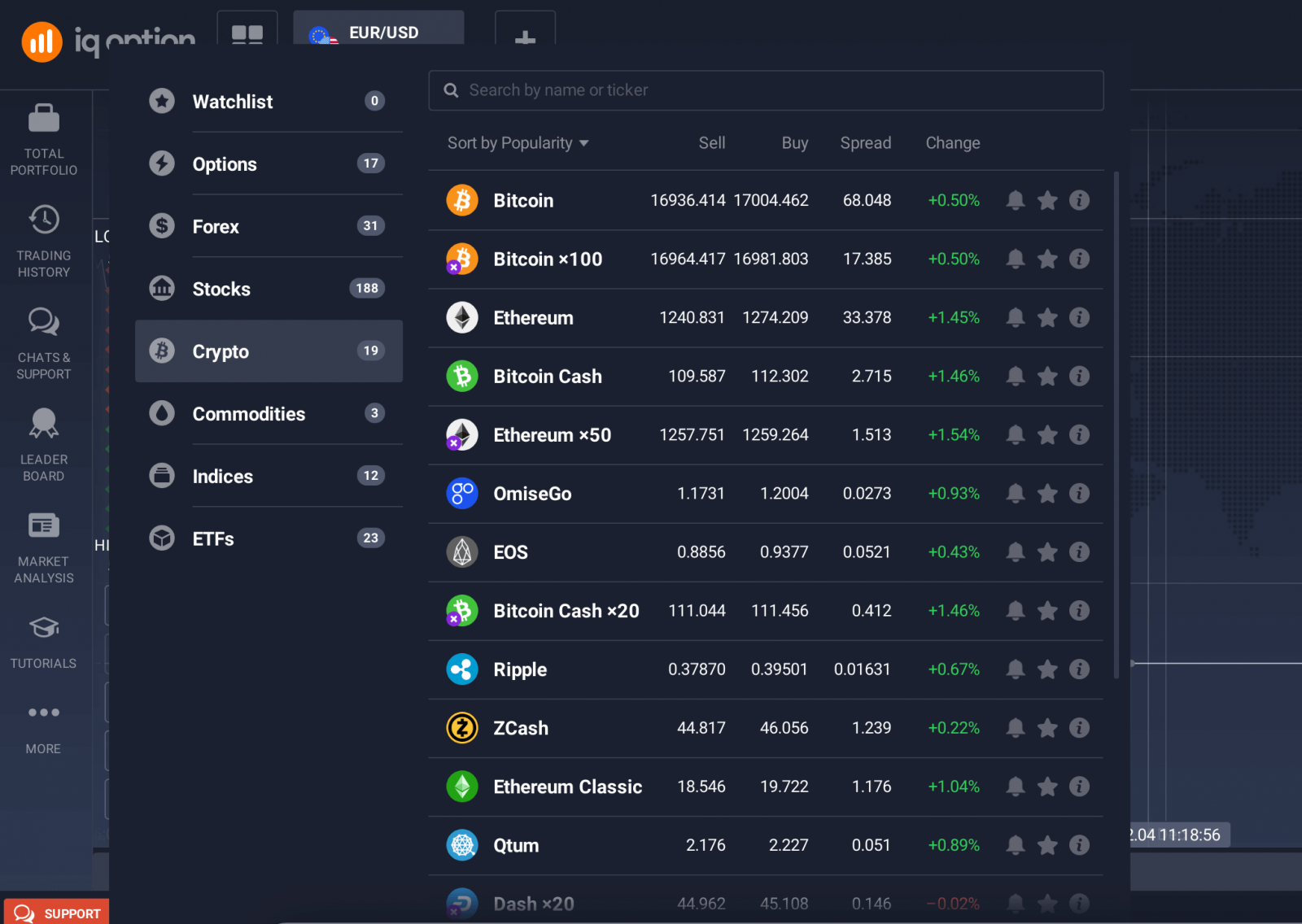The image size is (1302, 924).
Task: Toggle favorite star for Qtum
Action: click(1047, 845)
